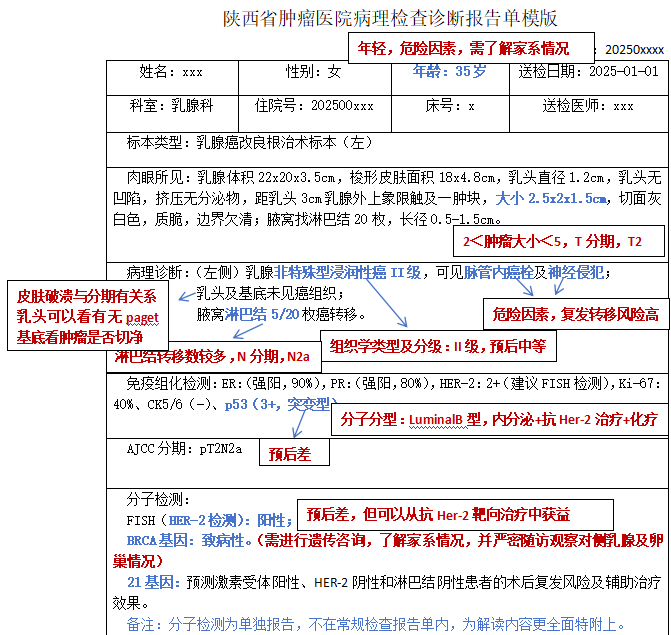The image size is (671, 635).
Task: Select the 淋巴结转移数较多 N分期 callout
Action: pos(214,356)
